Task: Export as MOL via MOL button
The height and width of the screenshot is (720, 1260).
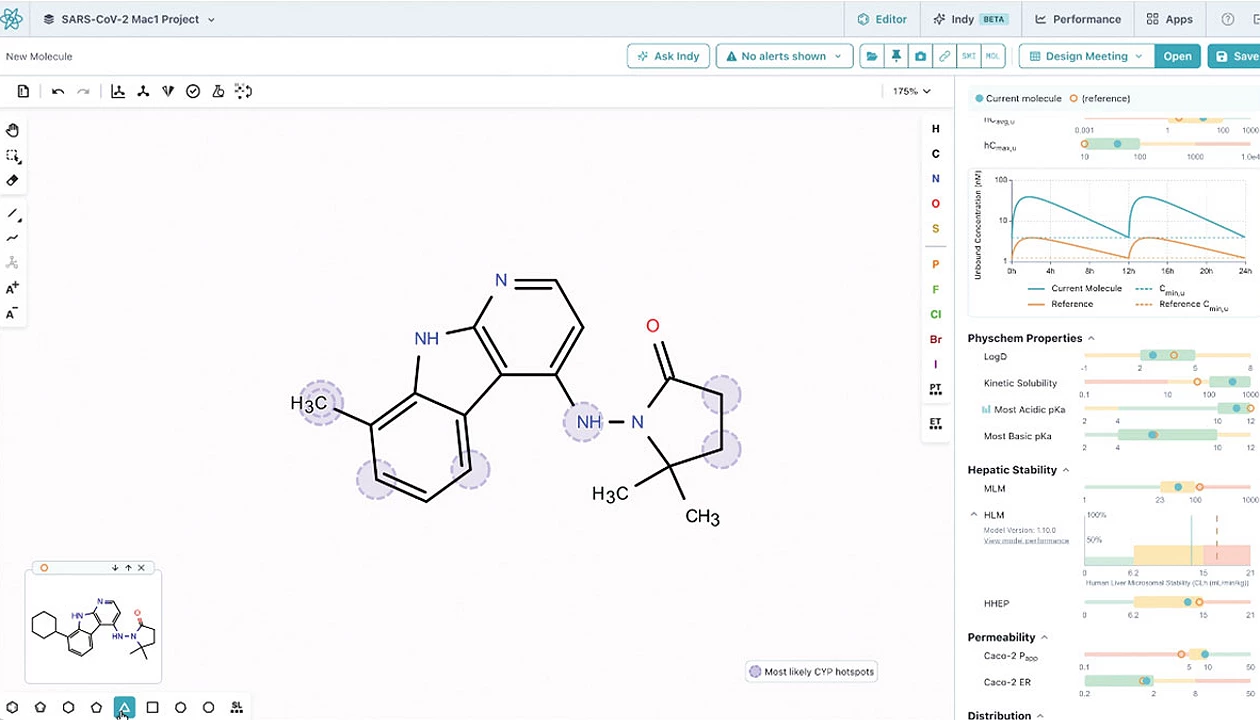Action: tap(992, 56)
